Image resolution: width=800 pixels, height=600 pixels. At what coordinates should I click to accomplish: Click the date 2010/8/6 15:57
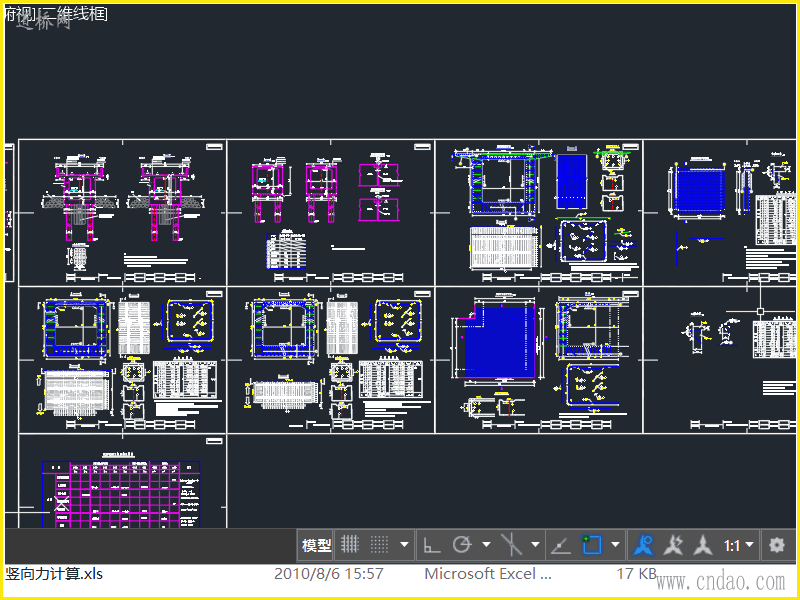click(329, 574)
